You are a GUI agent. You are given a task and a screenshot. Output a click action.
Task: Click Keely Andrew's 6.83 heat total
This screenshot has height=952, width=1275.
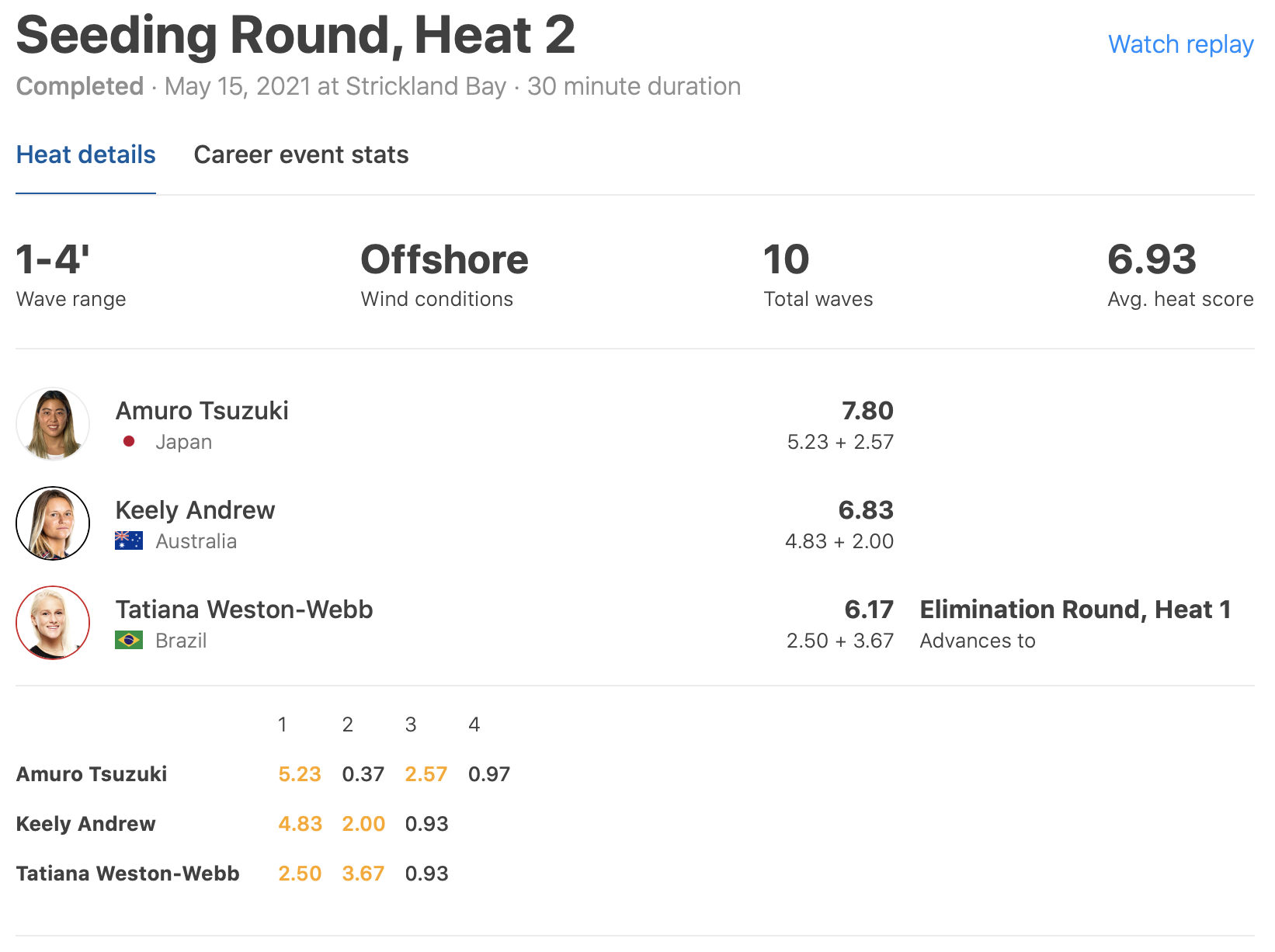[866, 510]
